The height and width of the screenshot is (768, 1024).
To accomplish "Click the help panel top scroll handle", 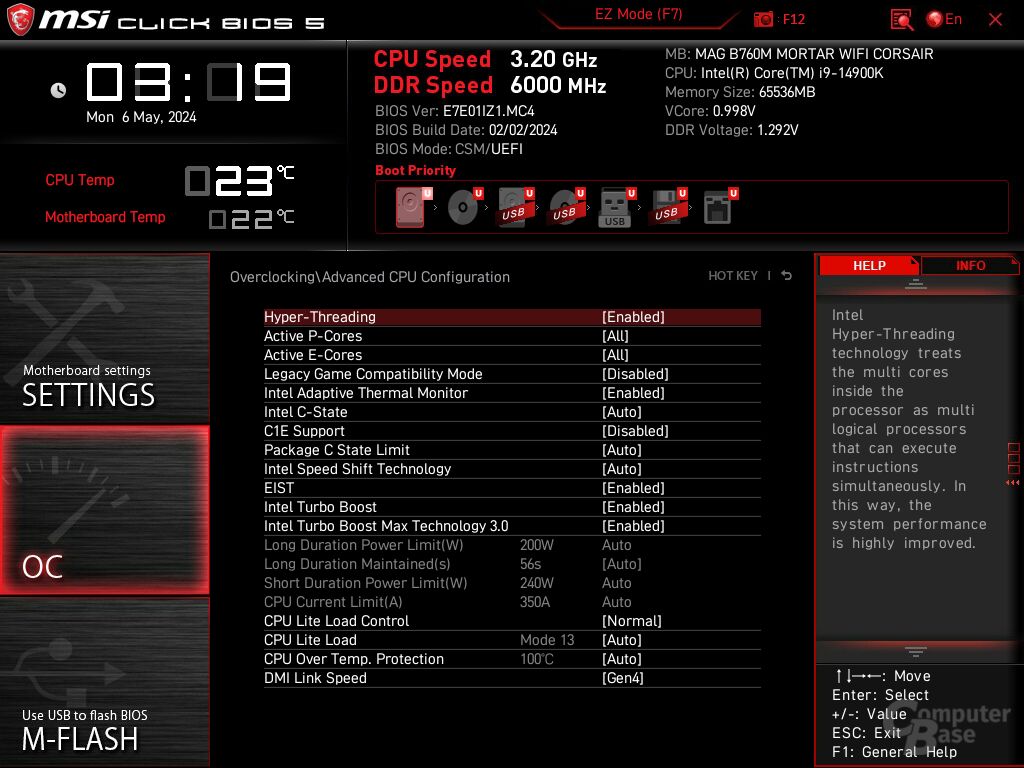I will (x=916, y=284).
